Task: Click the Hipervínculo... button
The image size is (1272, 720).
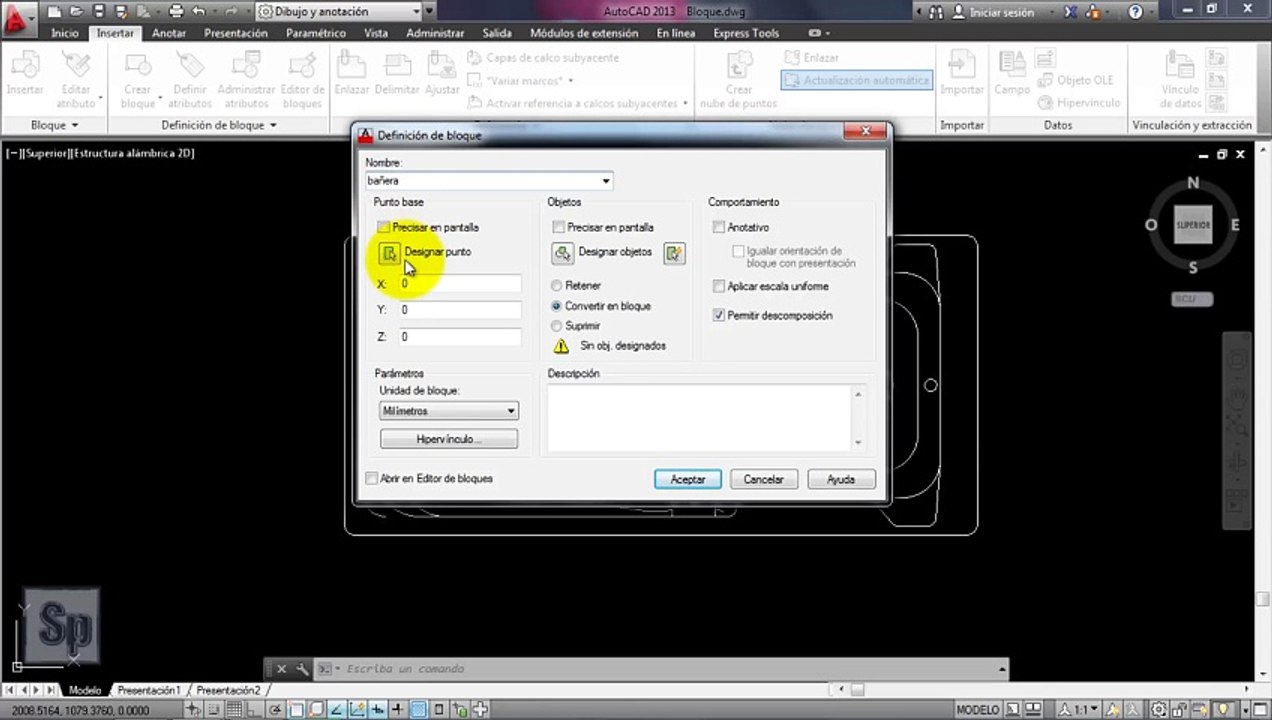Action: [449, 439]
